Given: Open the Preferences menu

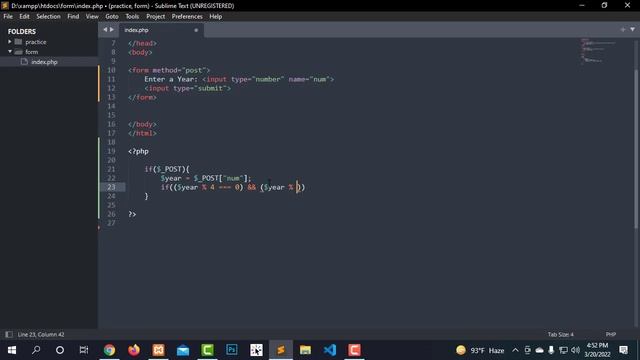Looking at the screenshot, I should click(x=187, y=16).
